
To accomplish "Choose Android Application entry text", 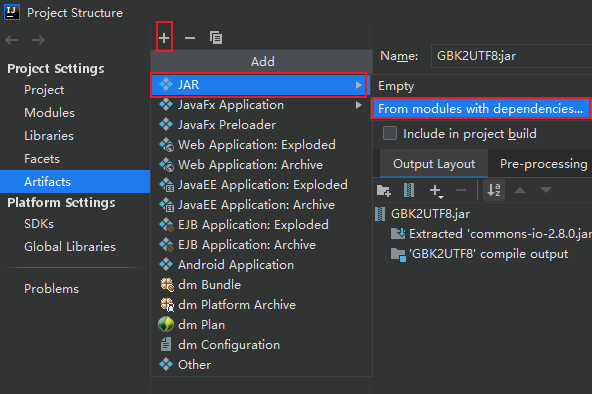I will tap(236, 265).
